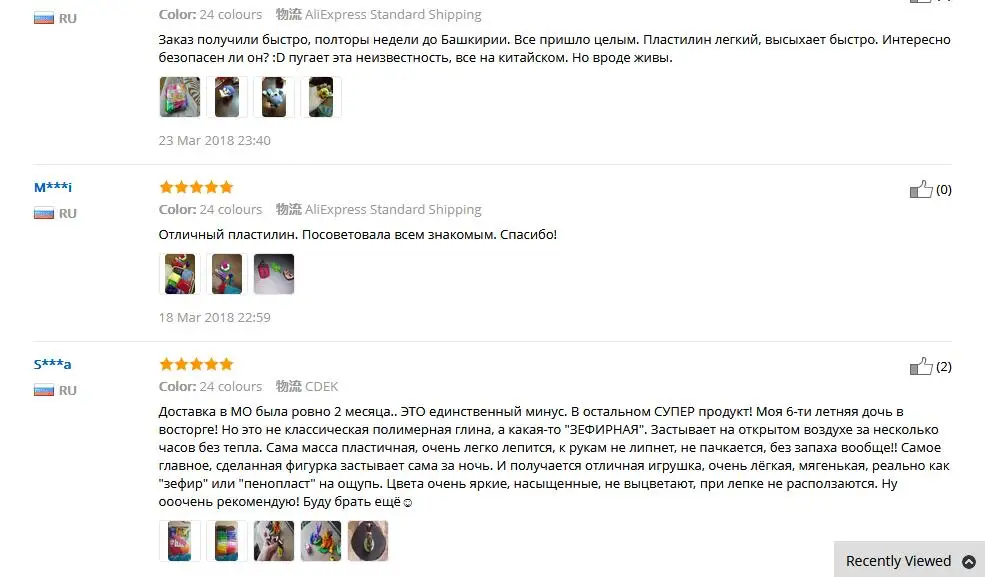Open fifth photo in S***a review
985x577 pixels.
tap(368, 541)
